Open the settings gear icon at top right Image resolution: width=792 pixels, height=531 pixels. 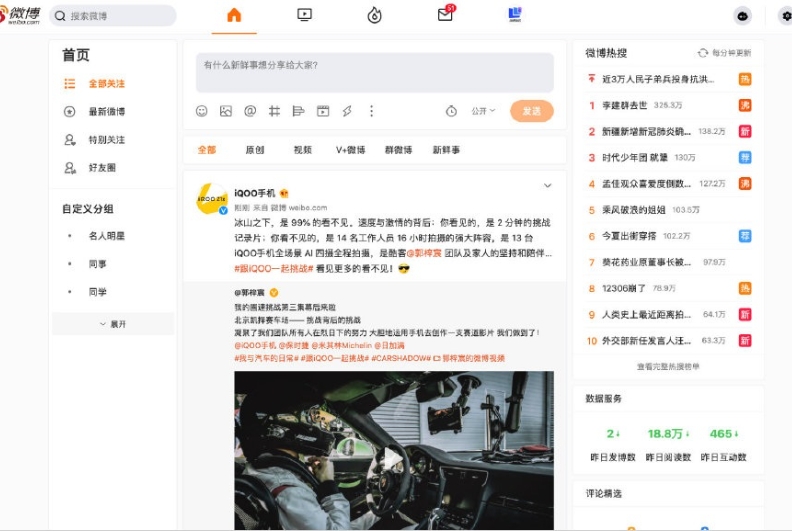[x=786, y=16]
